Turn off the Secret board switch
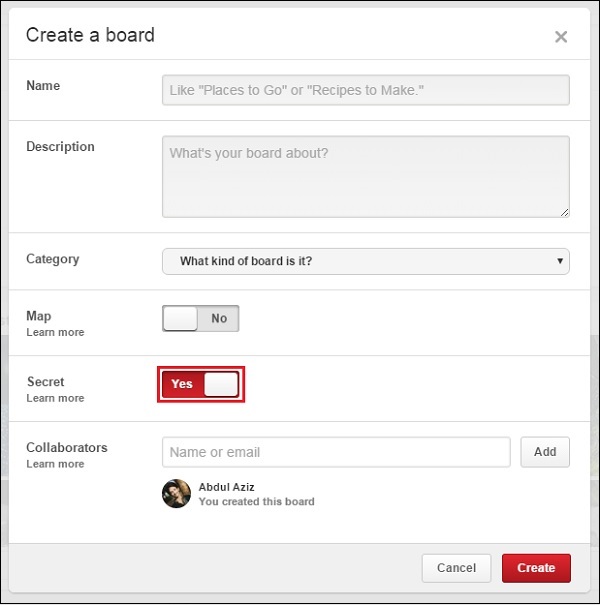 [201, 384]
